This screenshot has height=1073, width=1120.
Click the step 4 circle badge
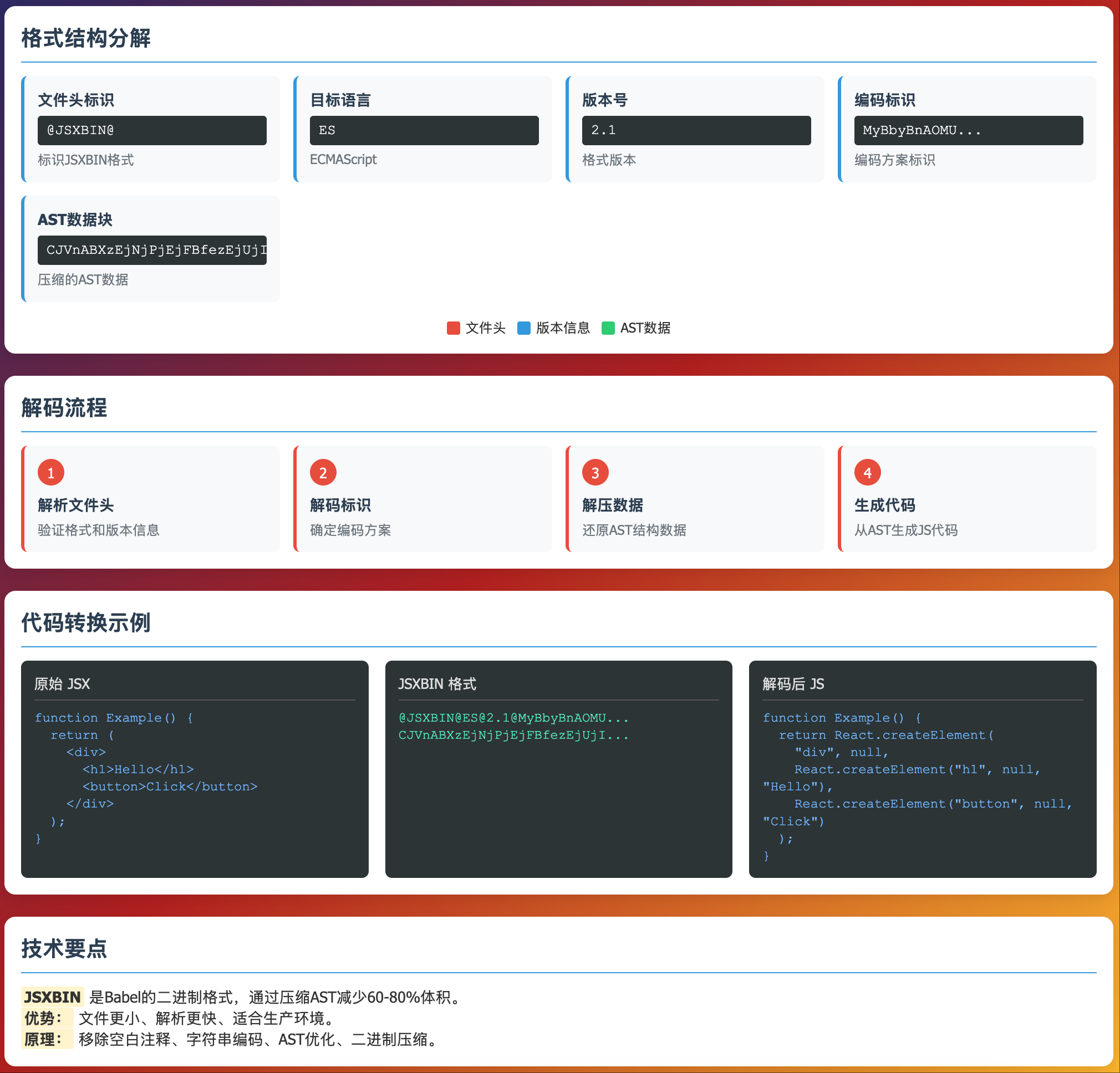[x=867, y=473]
